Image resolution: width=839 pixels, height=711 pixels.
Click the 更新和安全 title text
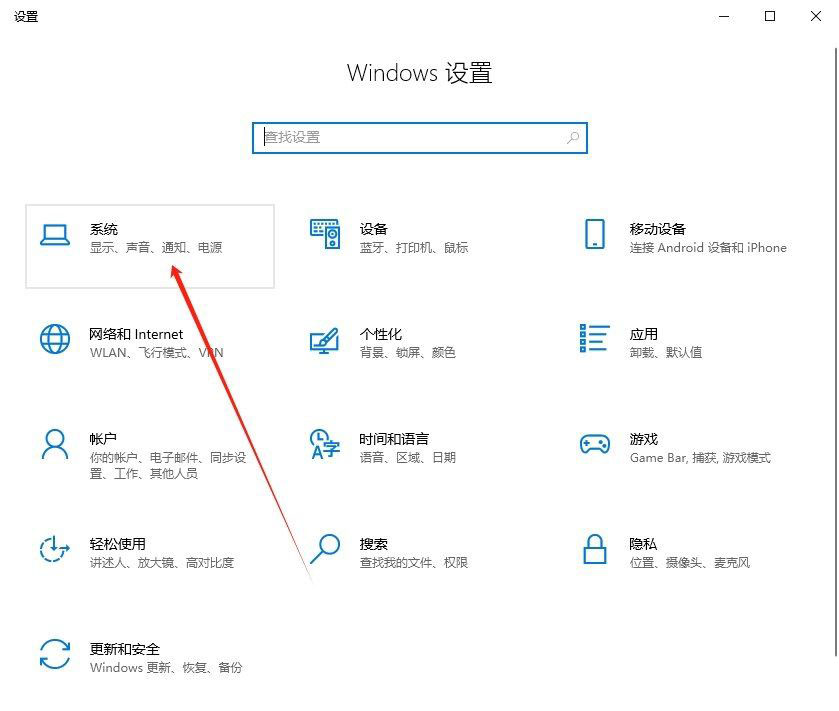click(125, 649)
